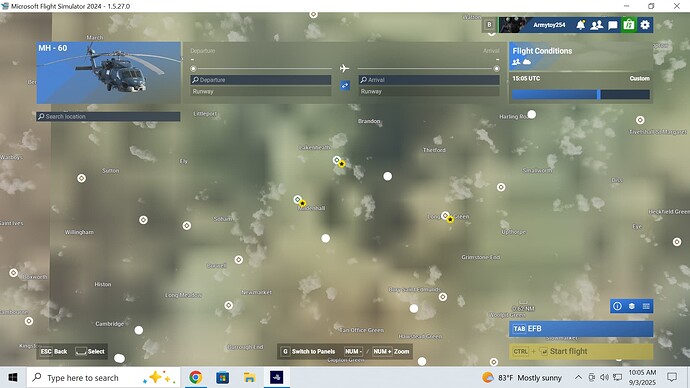
Task: Click the Search location field
Action: click(x=108, y=117)
